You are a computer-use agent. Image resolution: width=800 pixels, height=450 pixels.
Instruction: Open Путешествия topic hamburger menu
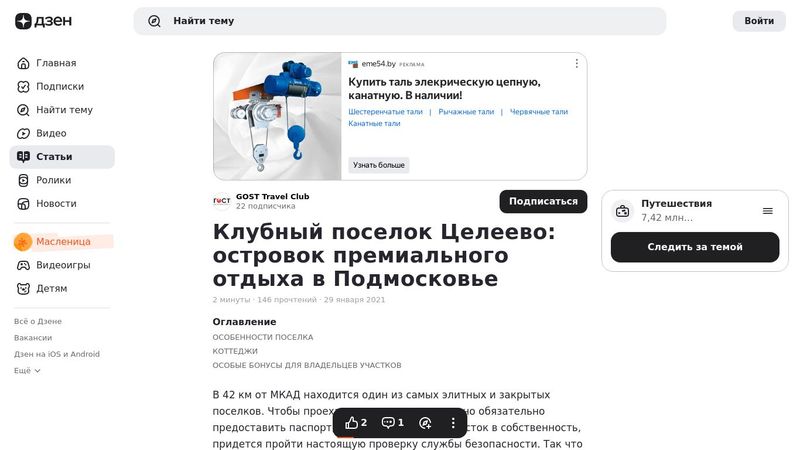(767, 211)
